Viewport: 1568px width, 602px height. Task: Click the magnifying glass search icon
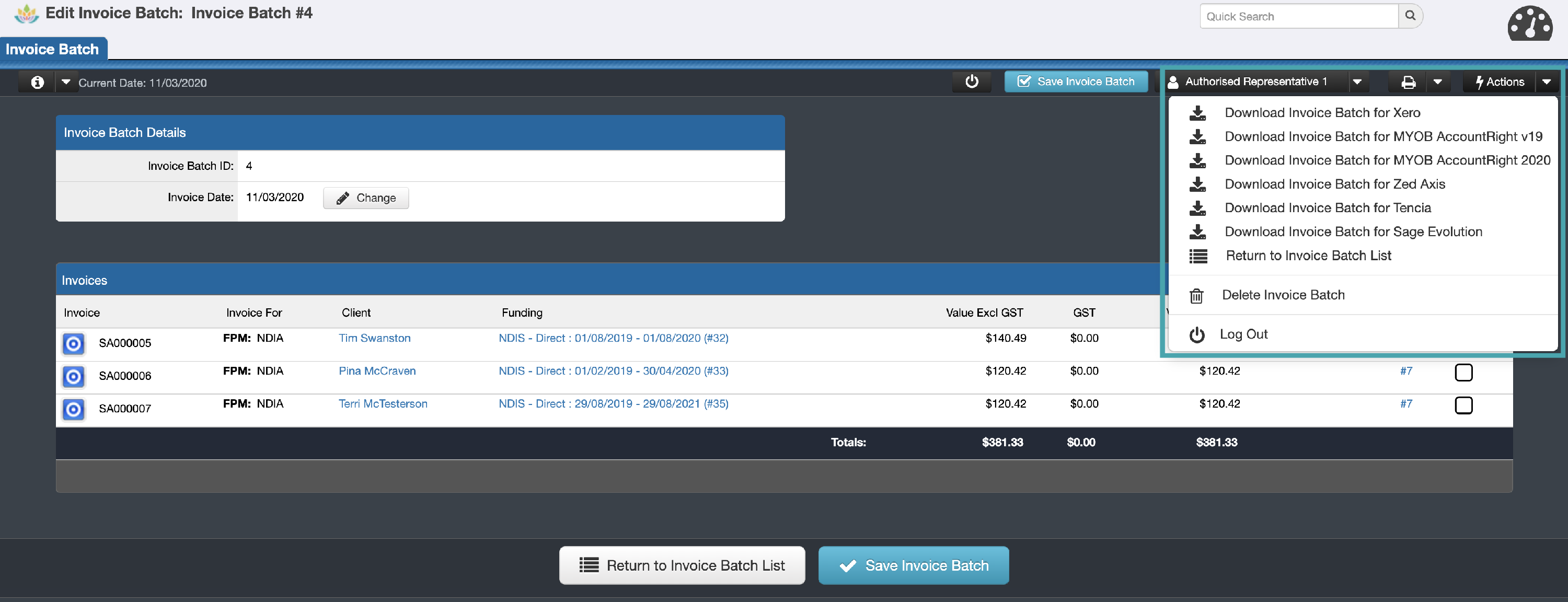click(1410, 16)
